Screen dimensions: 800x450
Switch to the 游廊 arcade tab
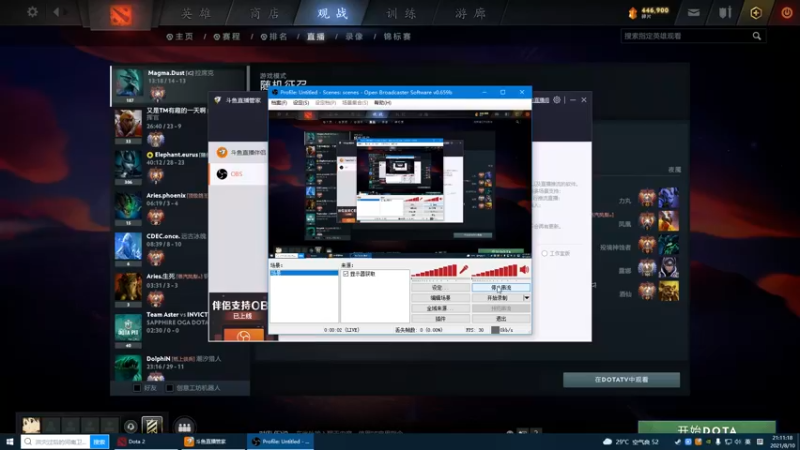click(470, 13)
